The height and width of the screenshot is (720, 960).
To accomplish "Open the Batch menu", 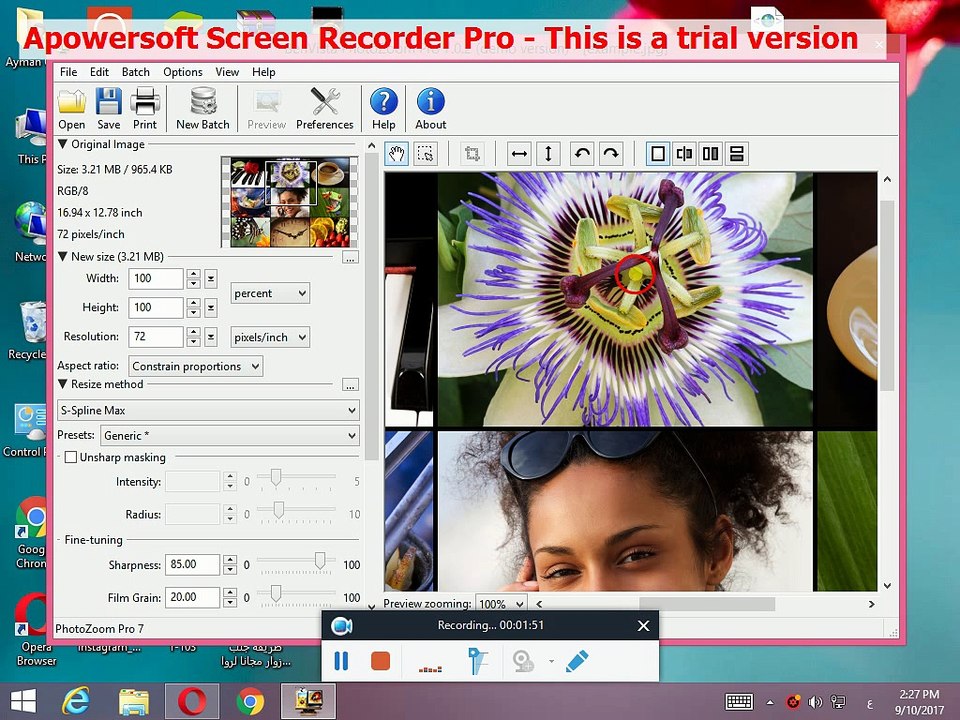I will (136, 72).
